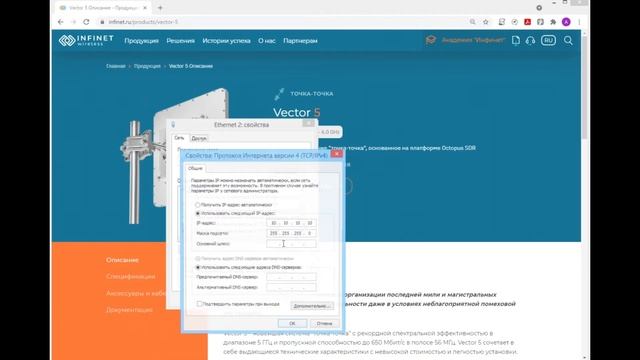Open the Chrome three-dot menu
The width and height of the screenshot is (640, 360).
click(579, 22)
